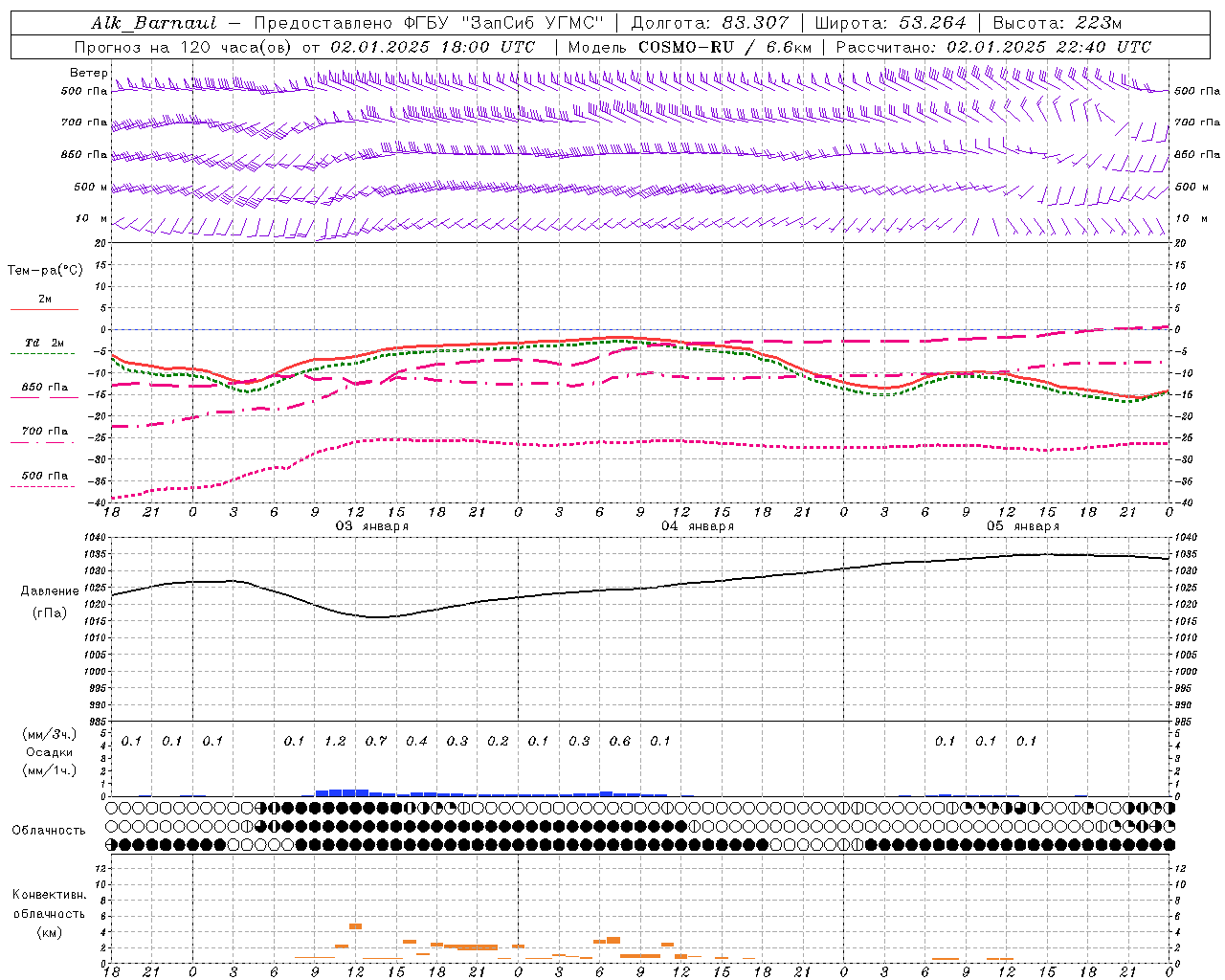Click the 'Модель COSMO-RU / 6.6км' model label
Viewport: 1225px width, 980px height.
tap(690, 47)
